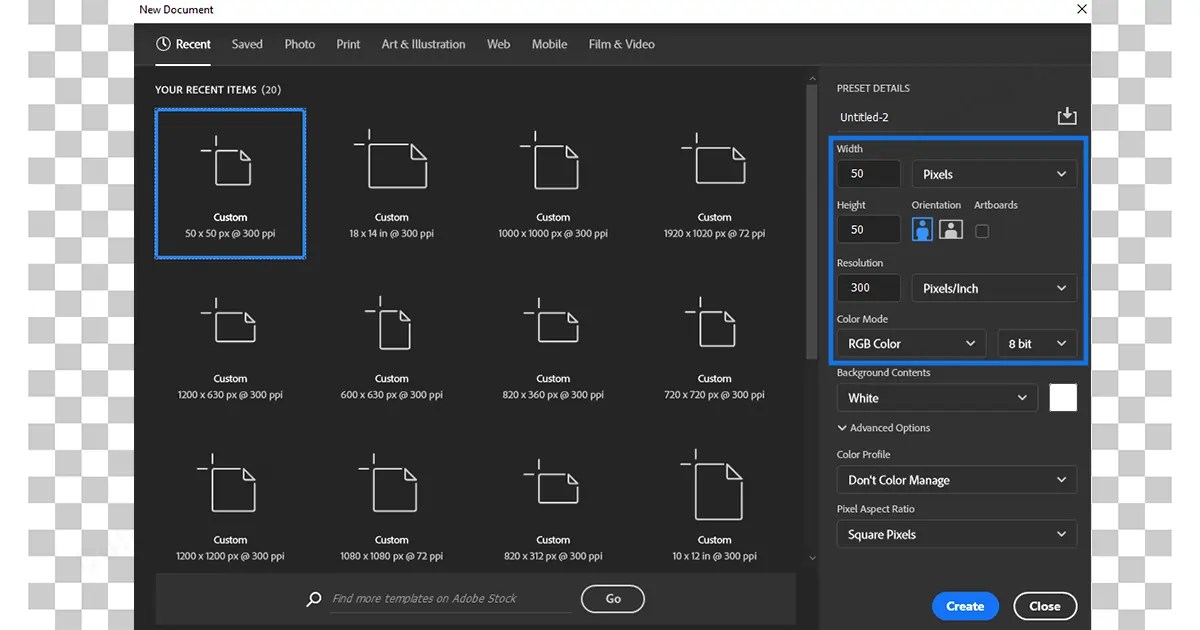Click the search magnifier icon
1200x630 pixels.
[x=313, y=598]
